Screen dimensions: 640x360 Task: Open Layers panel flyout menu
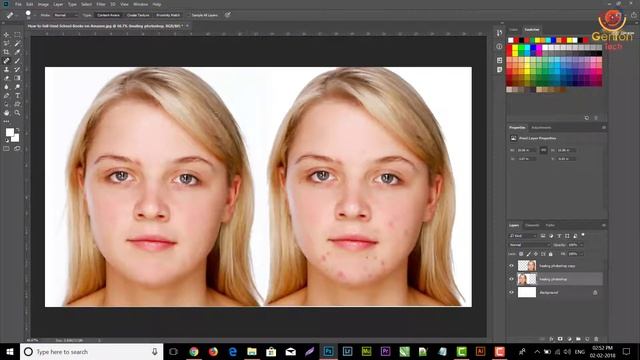click(603, 225)
